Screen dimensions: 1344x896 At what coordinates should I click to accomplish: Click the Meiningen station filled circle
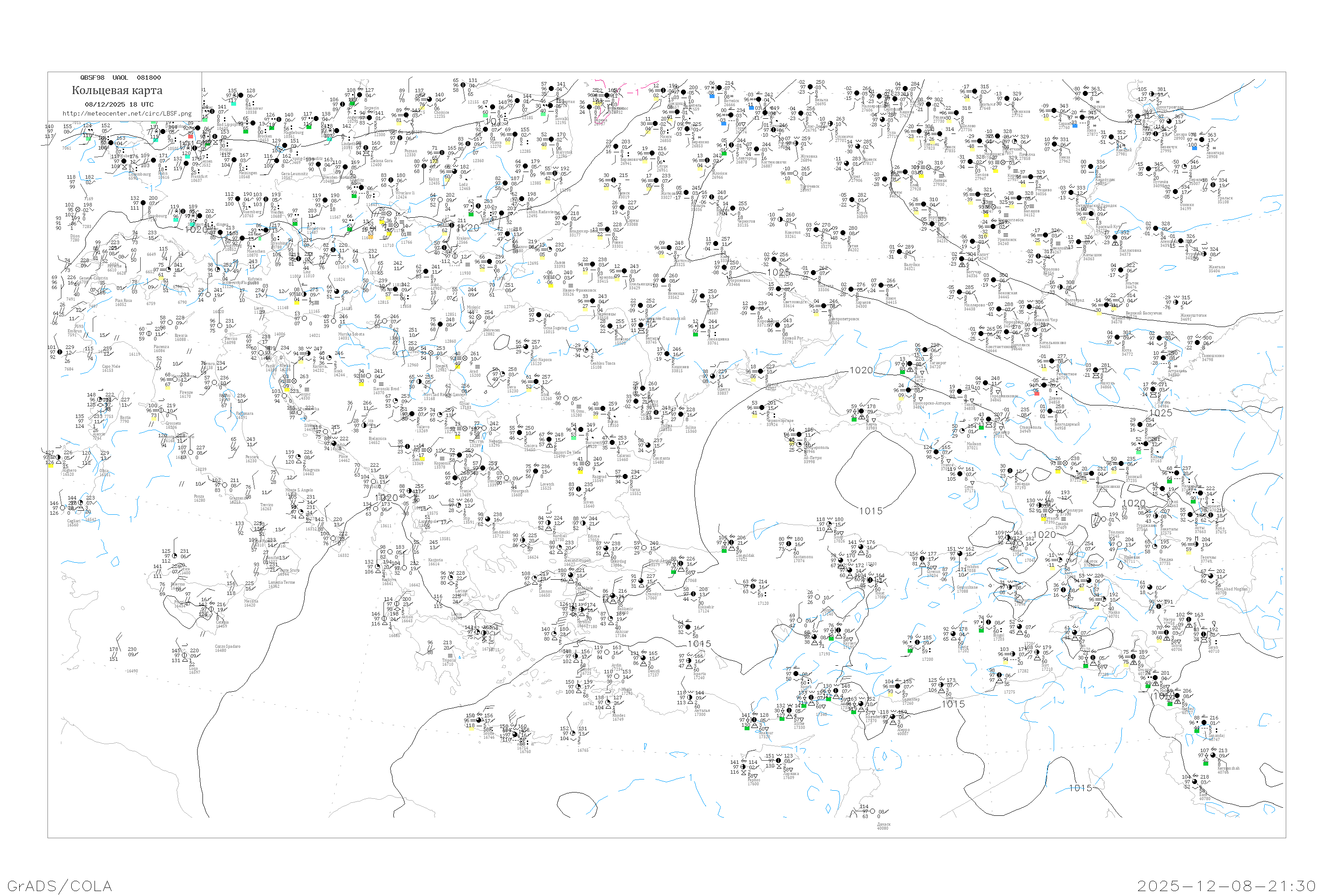(234, 160)
